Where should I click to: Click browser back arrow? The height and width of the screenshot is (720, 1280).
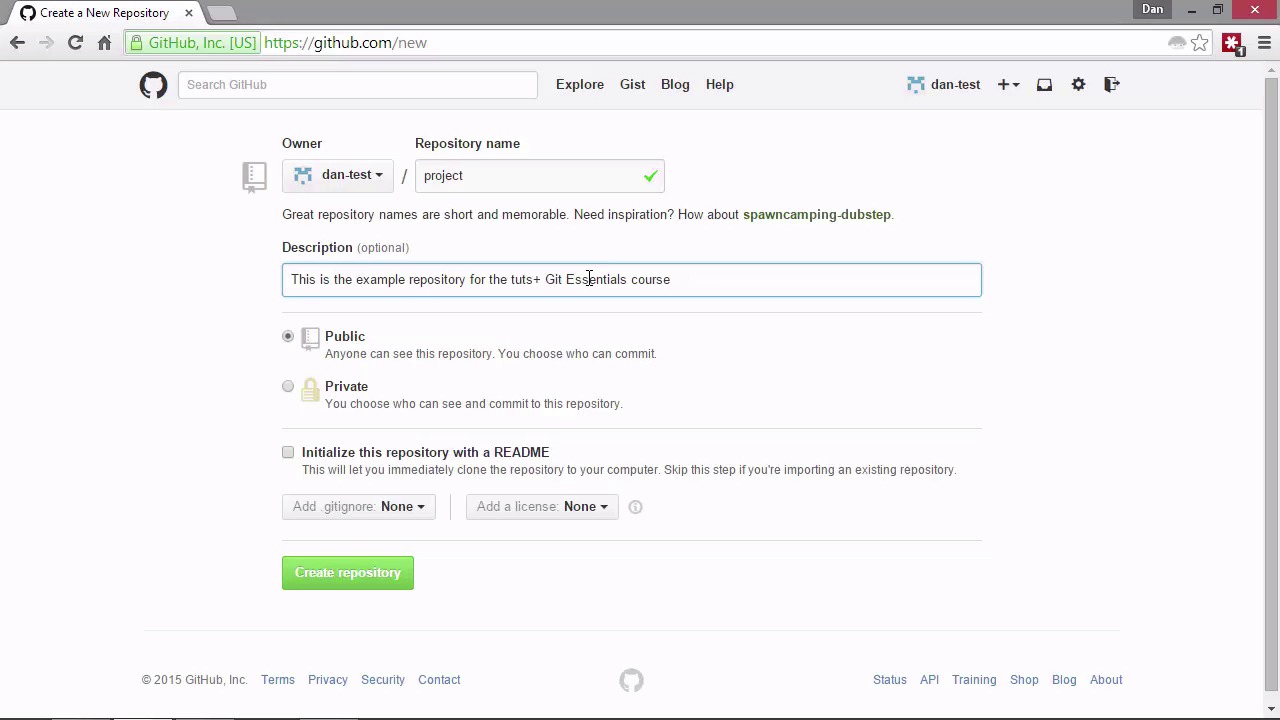(x=17, y=43)
